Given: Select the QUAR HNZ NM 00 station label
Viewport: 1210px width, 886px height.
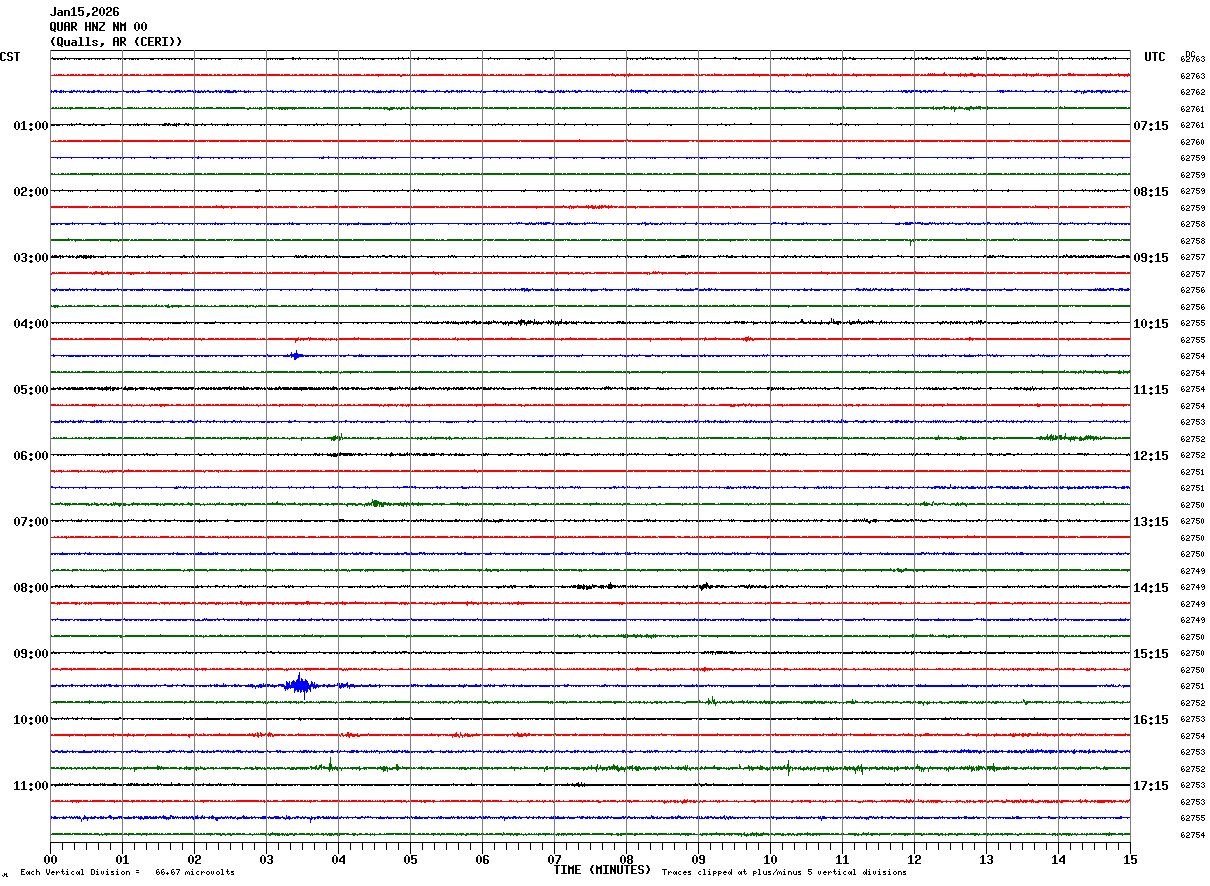Looking at the screenshot, I should click(98, 27).
